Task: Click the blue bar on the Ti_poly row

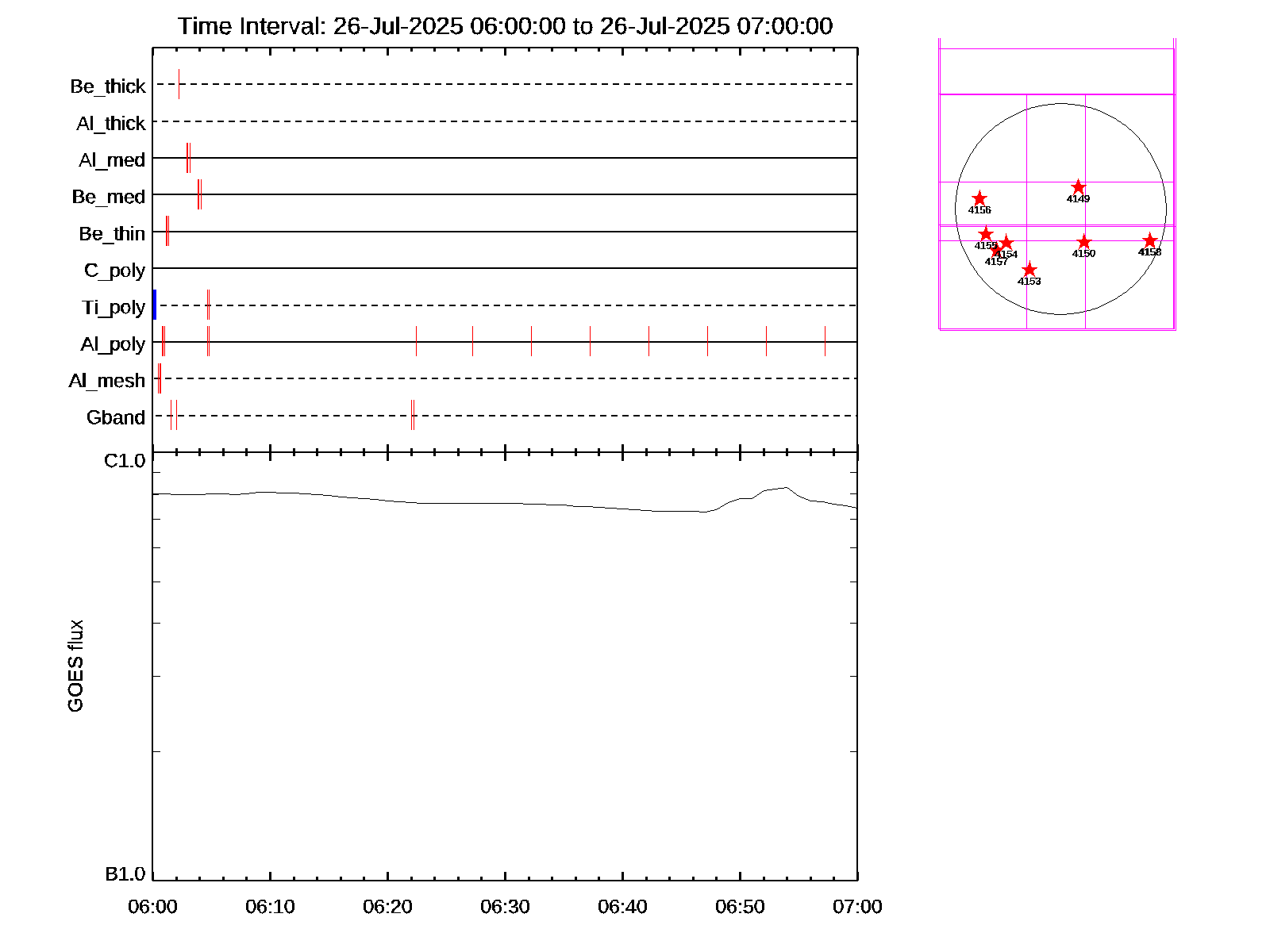Action: pyautogui.click(x=155, y=305)
